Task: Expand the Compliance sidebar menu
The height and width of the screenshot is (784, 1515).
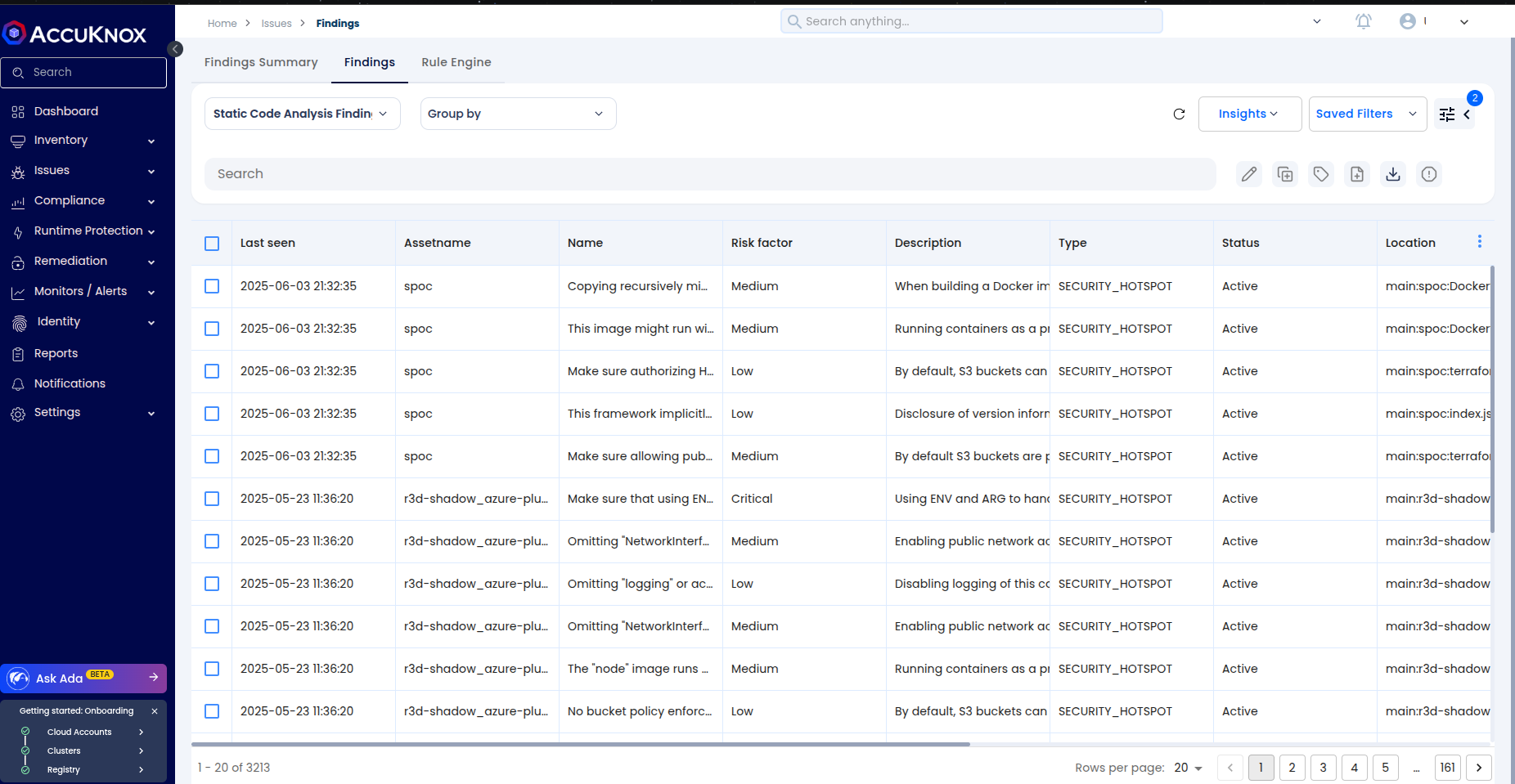Action: 83,201
